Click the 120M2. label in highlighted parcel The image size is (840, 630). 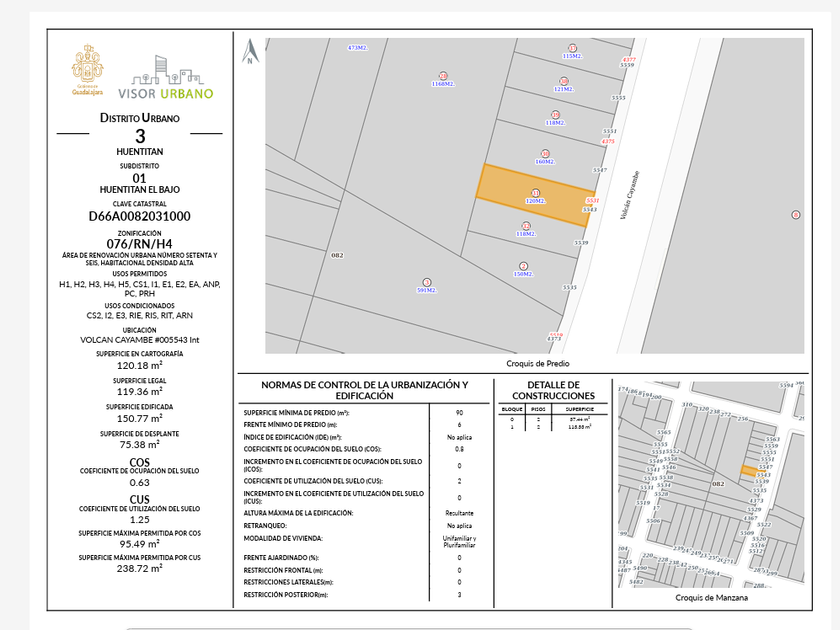535,201
